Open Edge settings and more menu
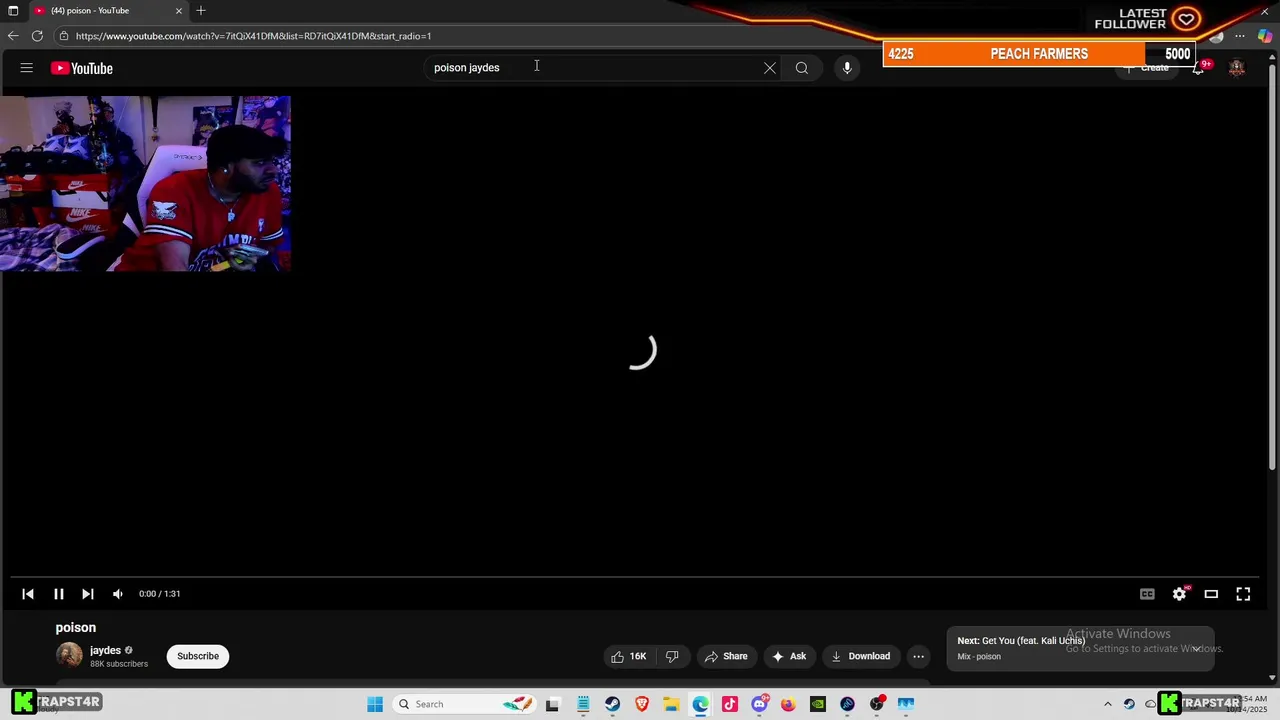Screen dimensions: 1280x720 point(1240,36)
